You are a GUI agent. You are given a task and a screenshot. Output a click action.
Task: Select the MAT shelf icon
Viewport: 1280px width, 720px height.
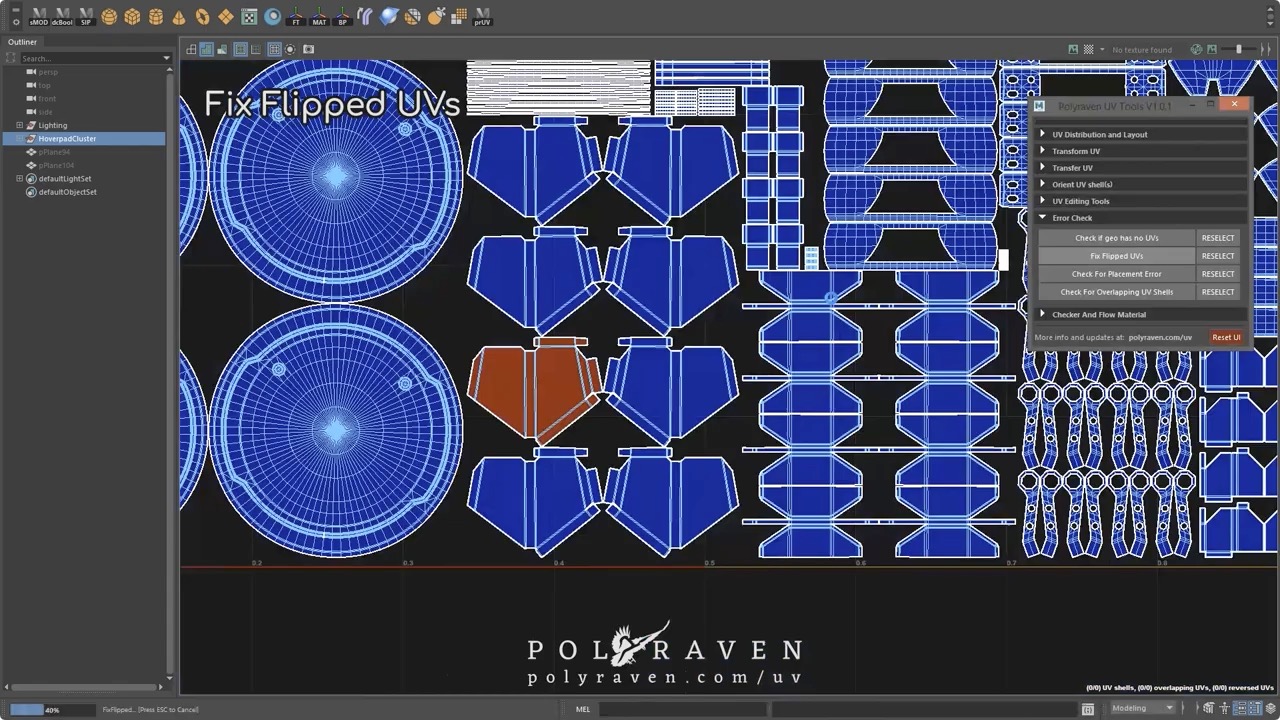point(319,17)
